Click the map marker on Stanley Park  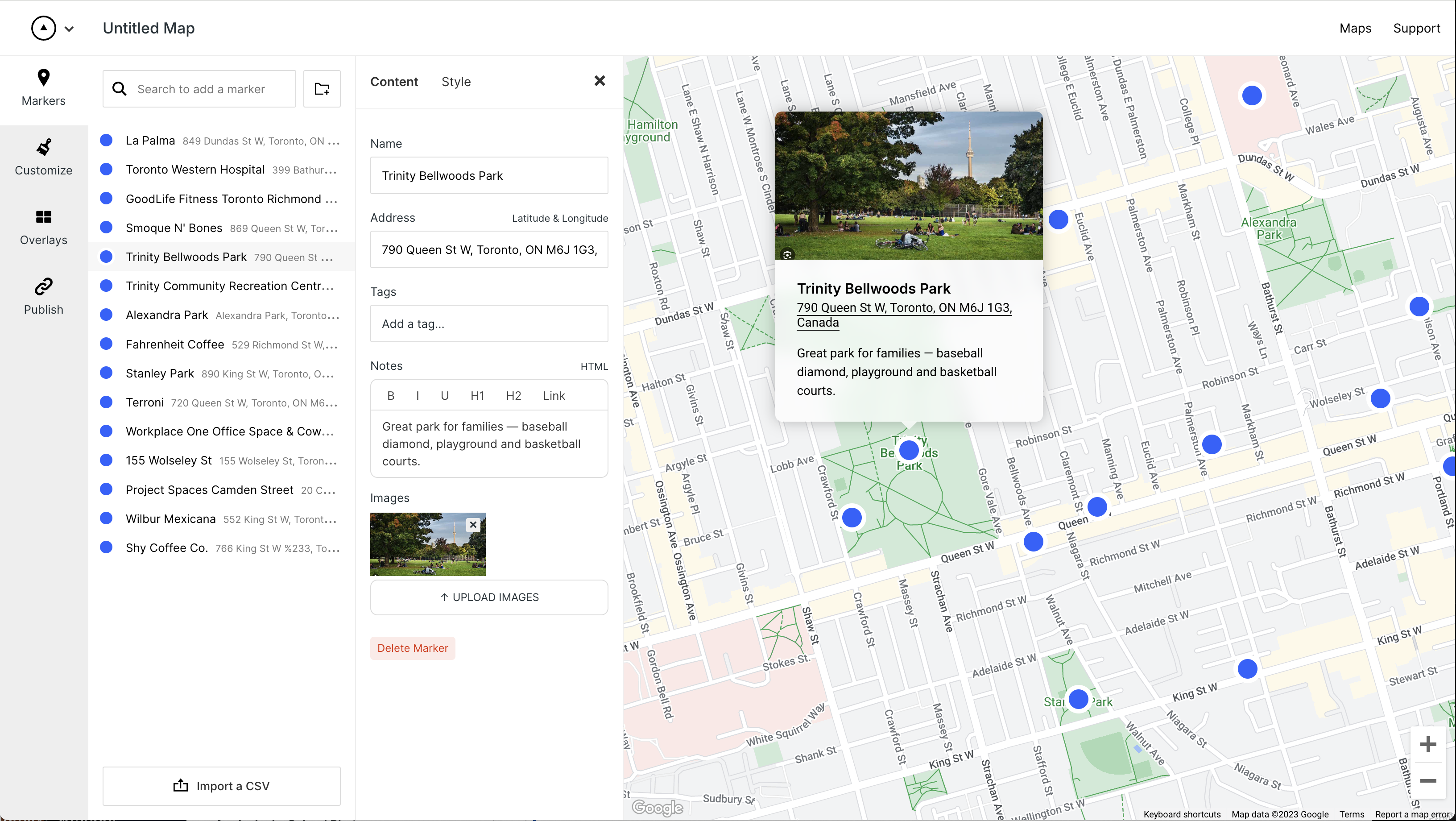click(1079, 700)
